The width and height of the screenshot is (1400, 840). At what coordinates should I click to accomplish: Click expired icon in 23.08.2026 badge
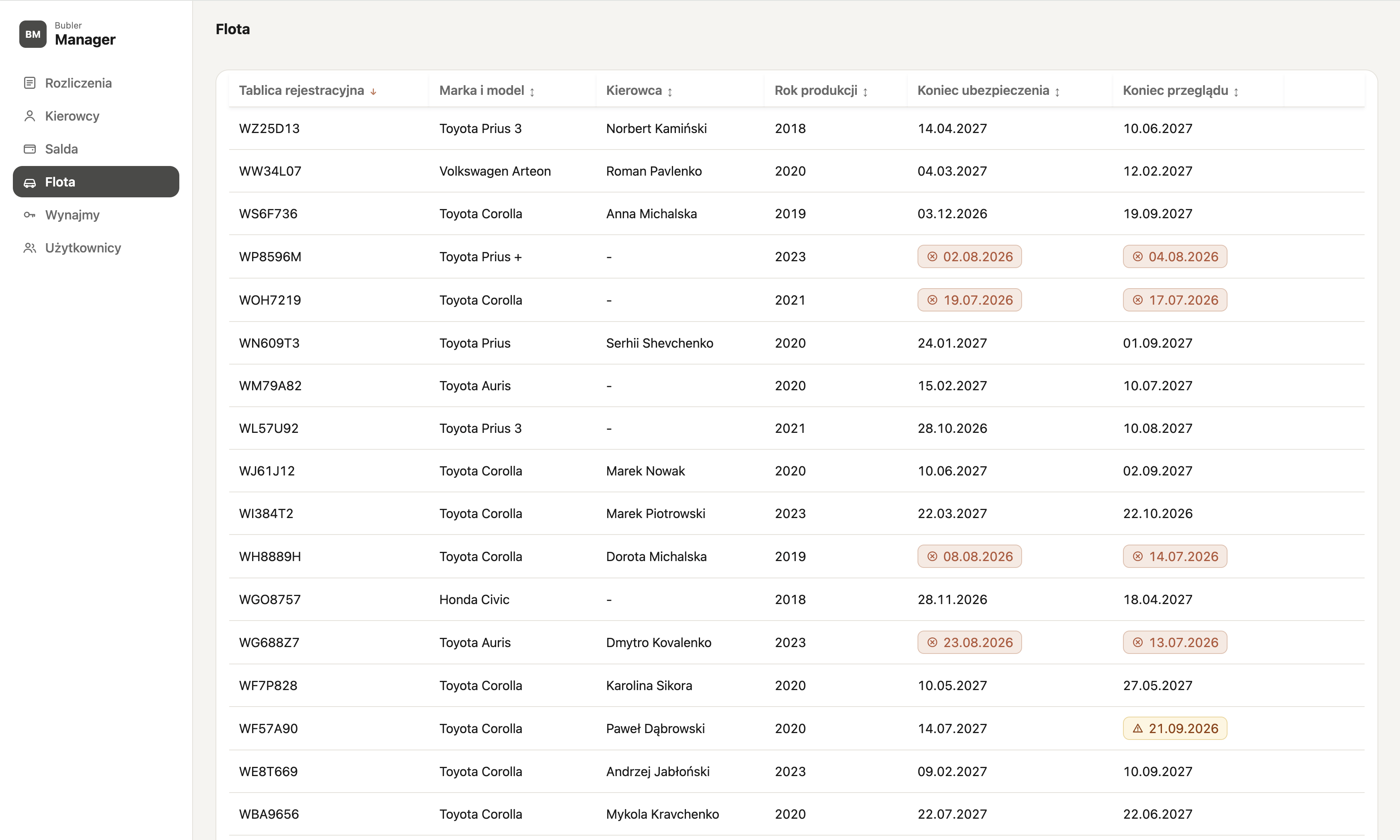(x=932, y=642)
